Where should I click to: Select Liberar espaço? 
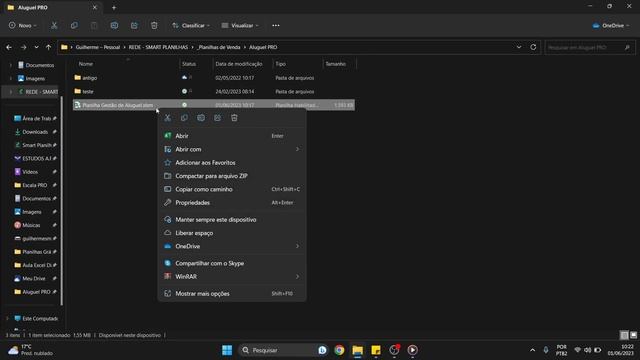(232, 233)
